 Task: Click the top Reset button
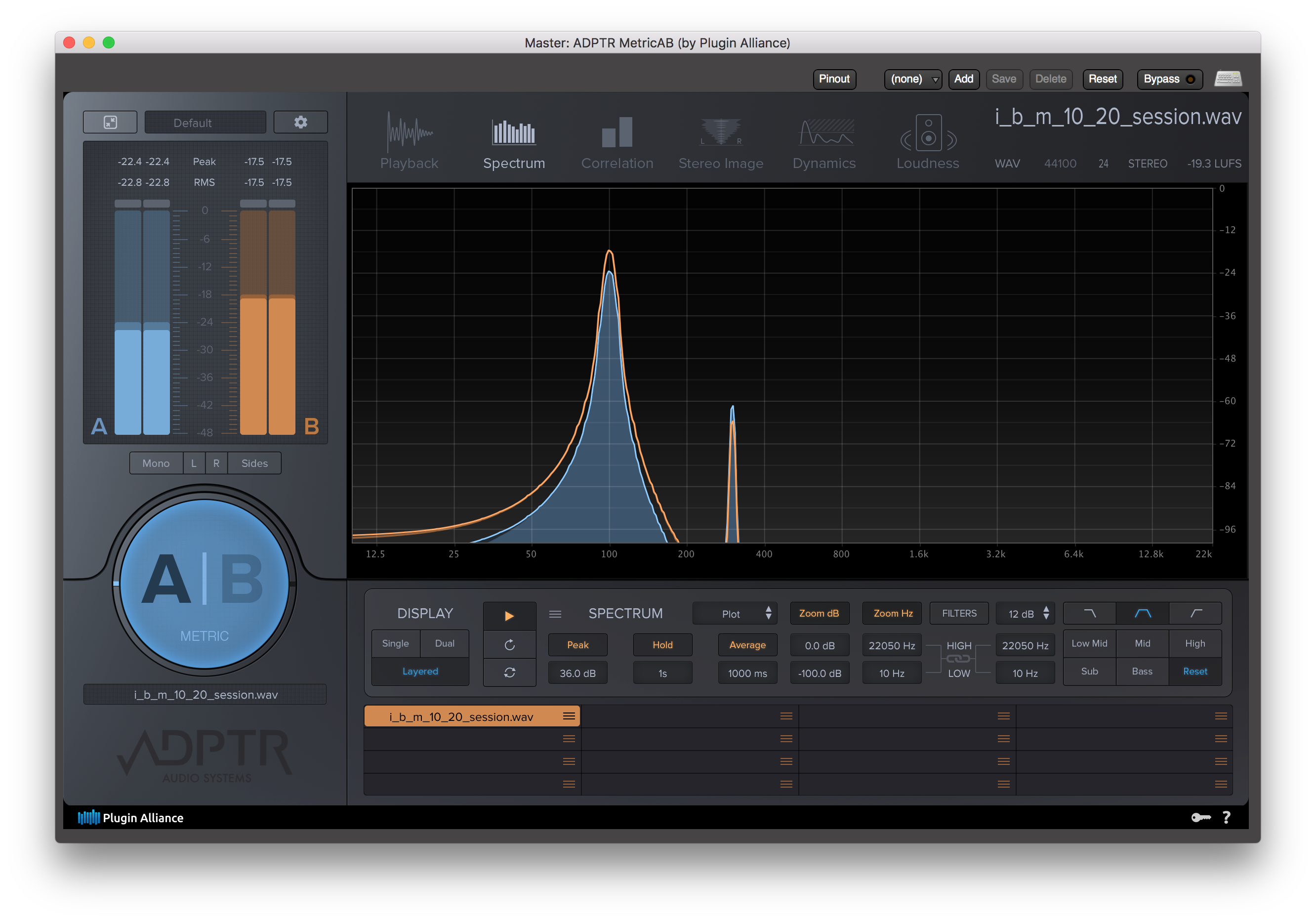pyautogui.click(x=1102, y=79)
